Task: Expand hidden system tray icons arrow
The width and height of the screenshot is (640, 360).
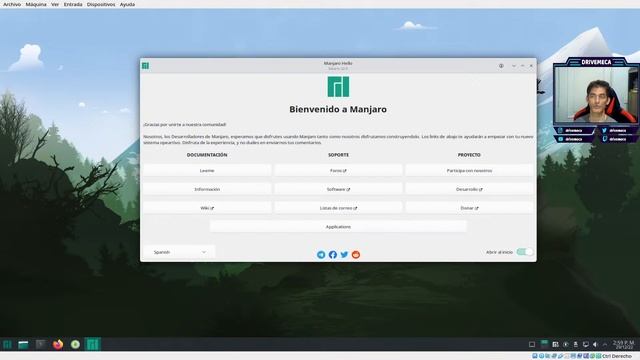Action: coord(605,344)
